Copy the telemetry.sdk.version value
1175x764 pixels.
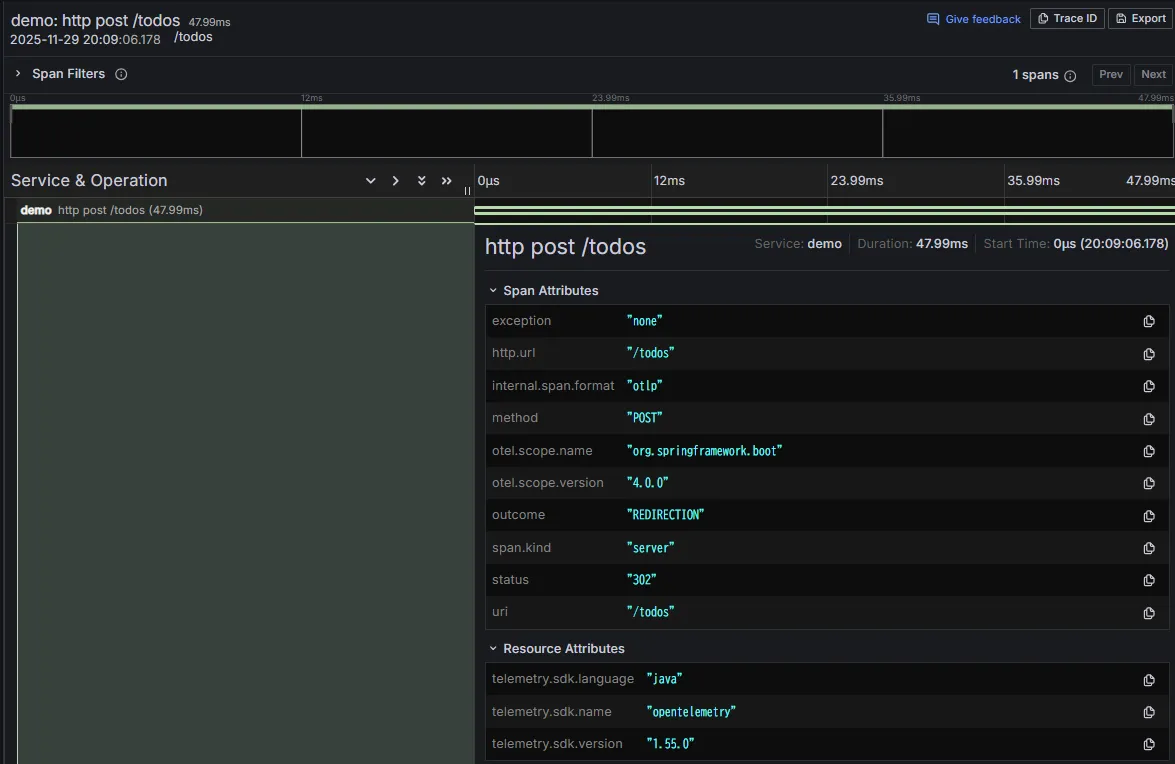pos(1149,744)
